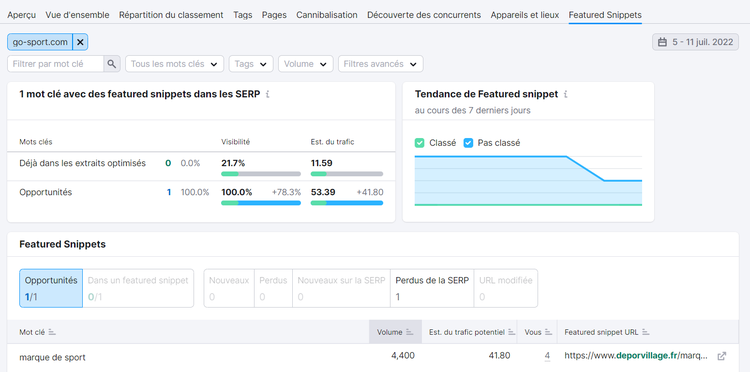The image size is (750, 372).
Task: Switch to the Aperçu tab
Action: coord(22,15)
